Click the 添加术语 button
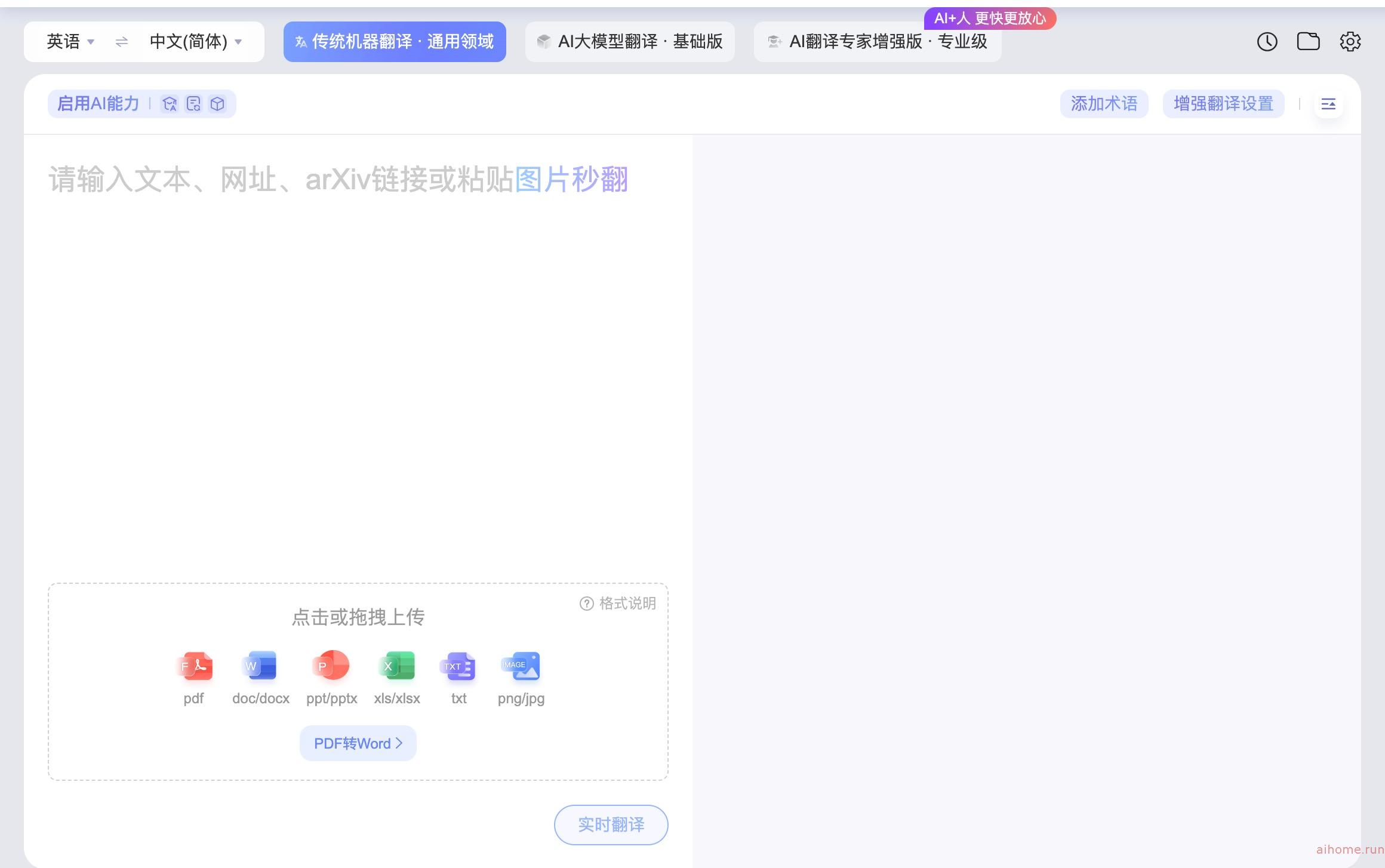This screenshot has height=868, width=1385. [1104, 104]
